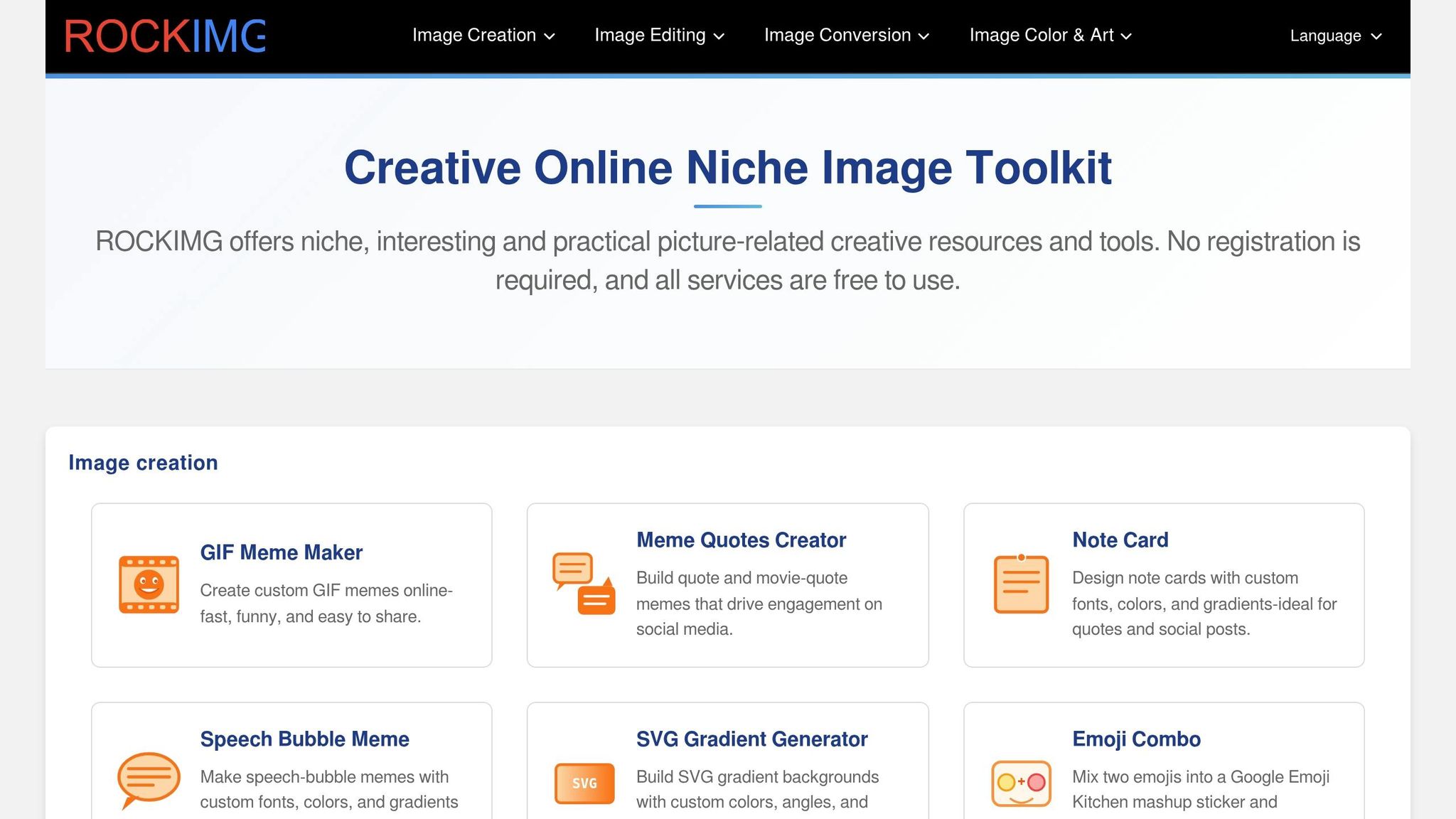Open the Image Editing menu
Image resolution: width=1456 pixels, height=819 pixels.
click(x=659, y=36)
